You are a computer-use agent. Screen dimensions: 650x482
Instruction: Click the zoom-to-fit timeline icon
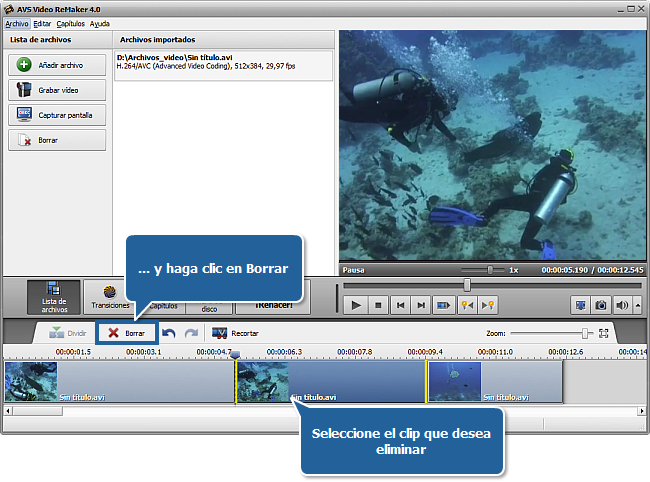click(x=604, y=333)
